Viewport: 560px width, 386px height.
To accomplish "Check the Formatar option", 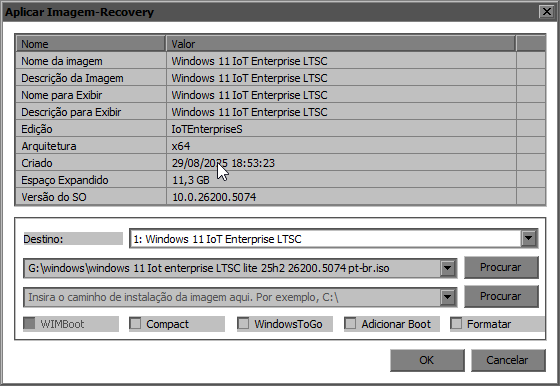I will 456,324.
